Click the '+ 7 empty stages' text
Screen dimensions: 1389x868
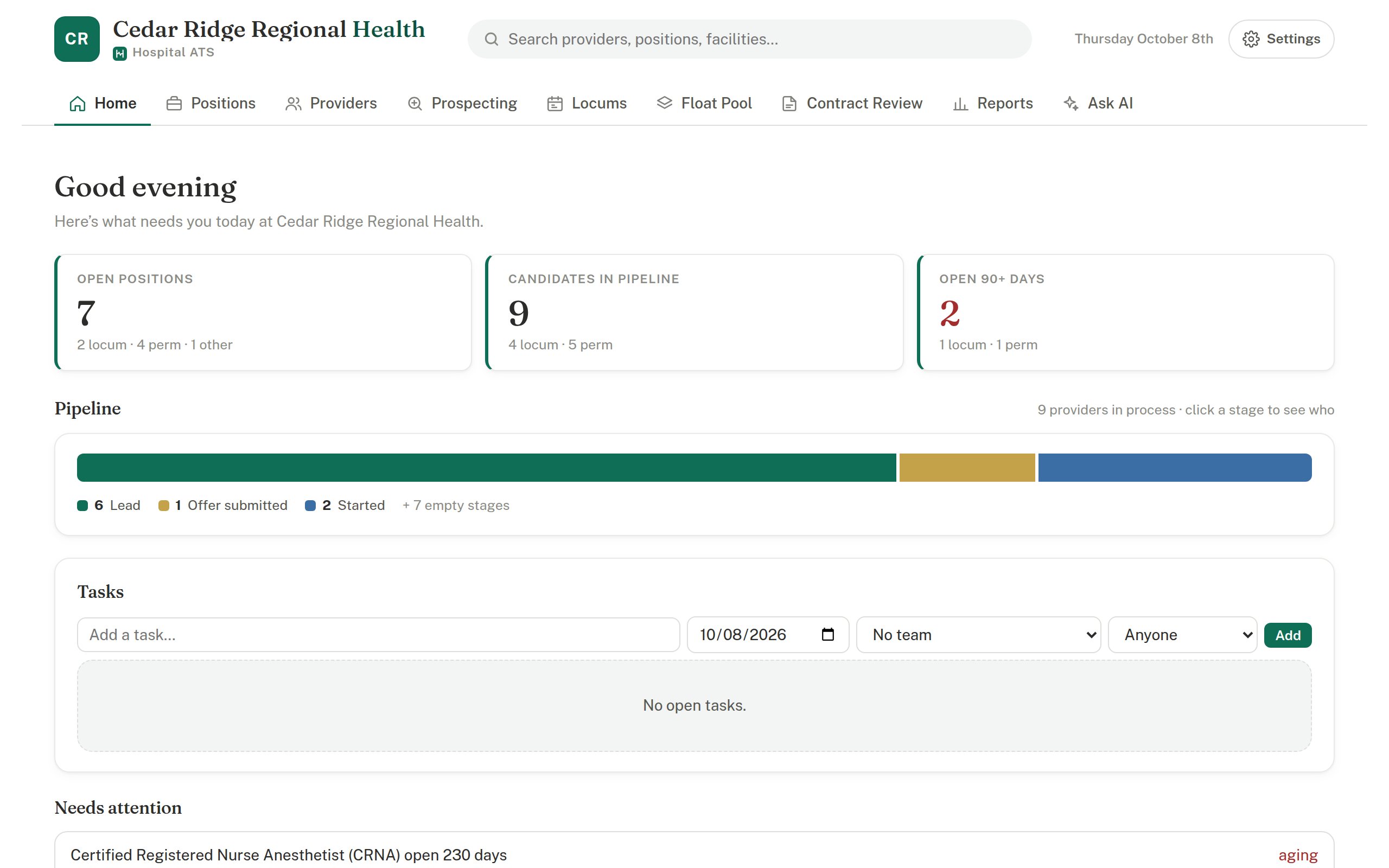tap(456, 505)
